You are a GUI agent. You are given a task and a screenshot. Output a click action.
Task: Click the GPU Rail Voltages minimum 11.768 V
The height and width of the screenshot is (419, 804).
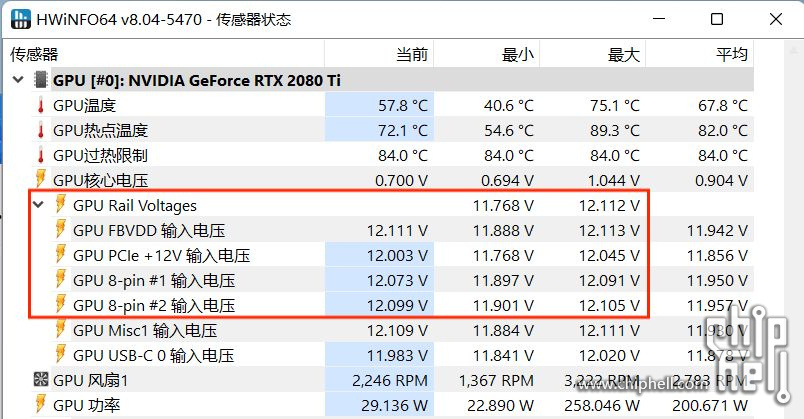[x=503, y=206]
